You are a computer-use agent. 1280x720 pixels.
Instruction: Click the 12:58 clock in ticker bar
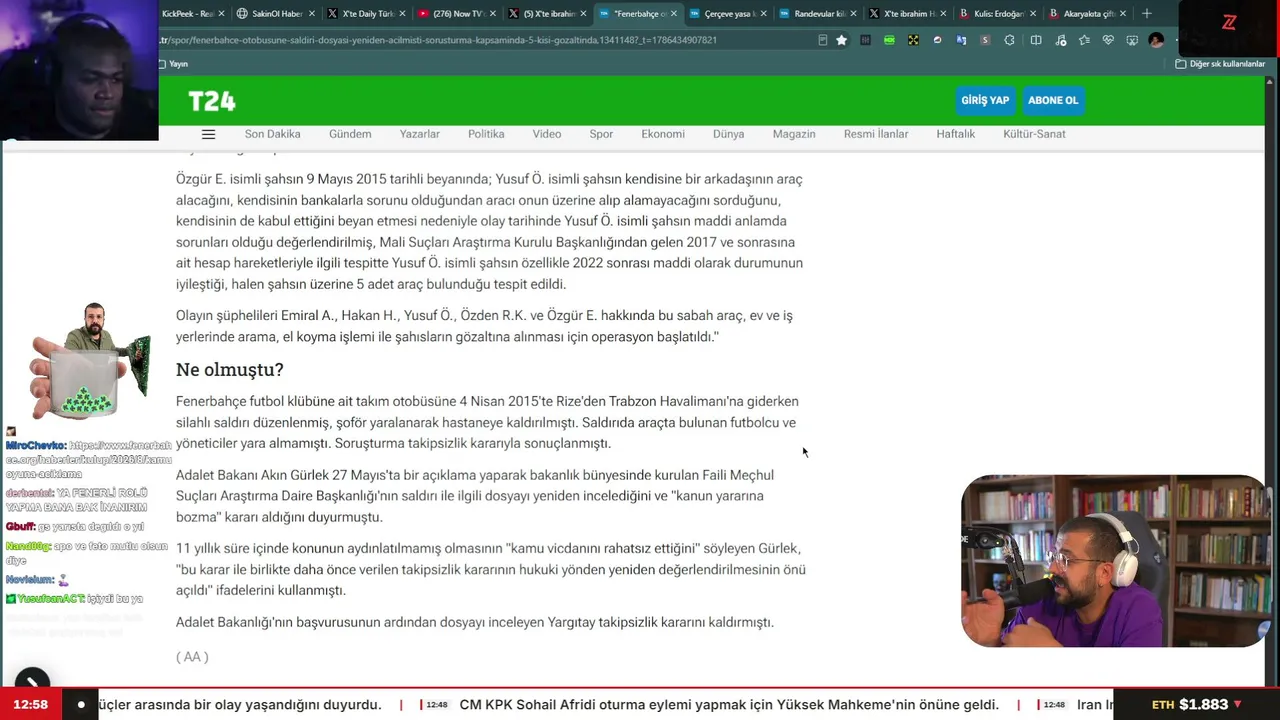pyautogui.click(x=30, y=705)
